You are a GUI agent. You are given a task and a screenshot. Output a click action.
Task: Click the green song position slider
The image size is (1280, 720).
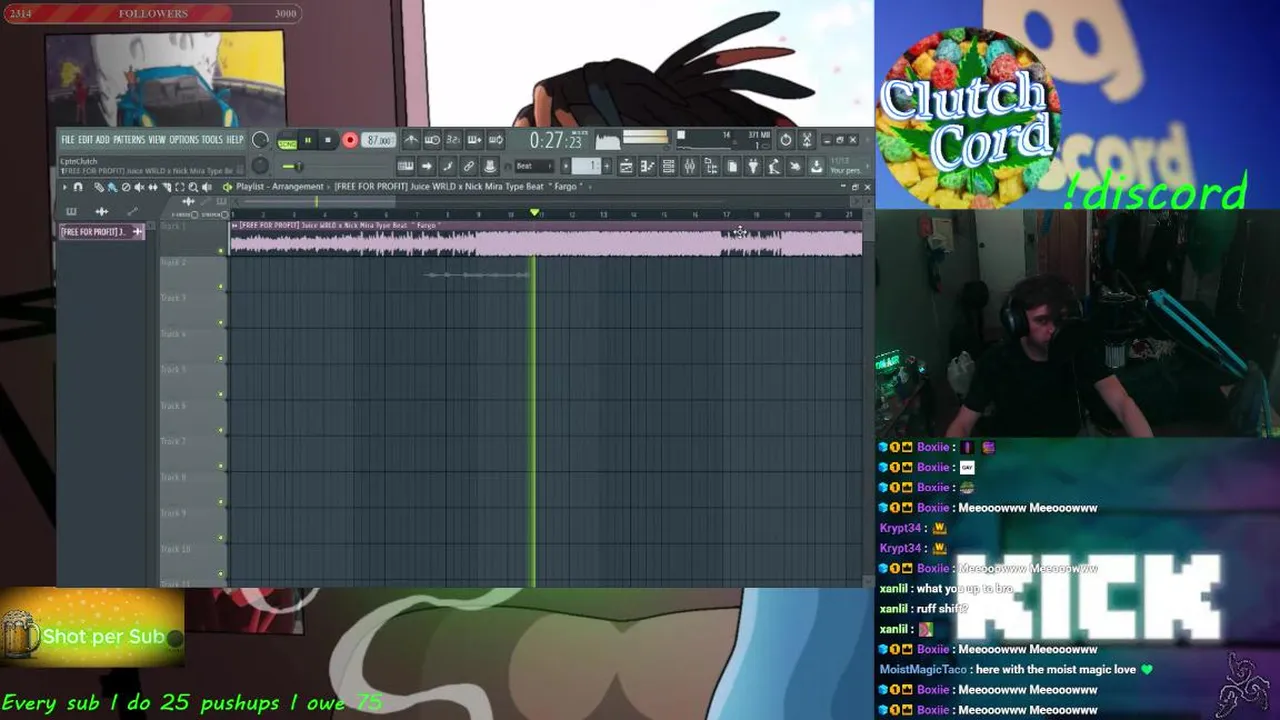pos(293,166)
